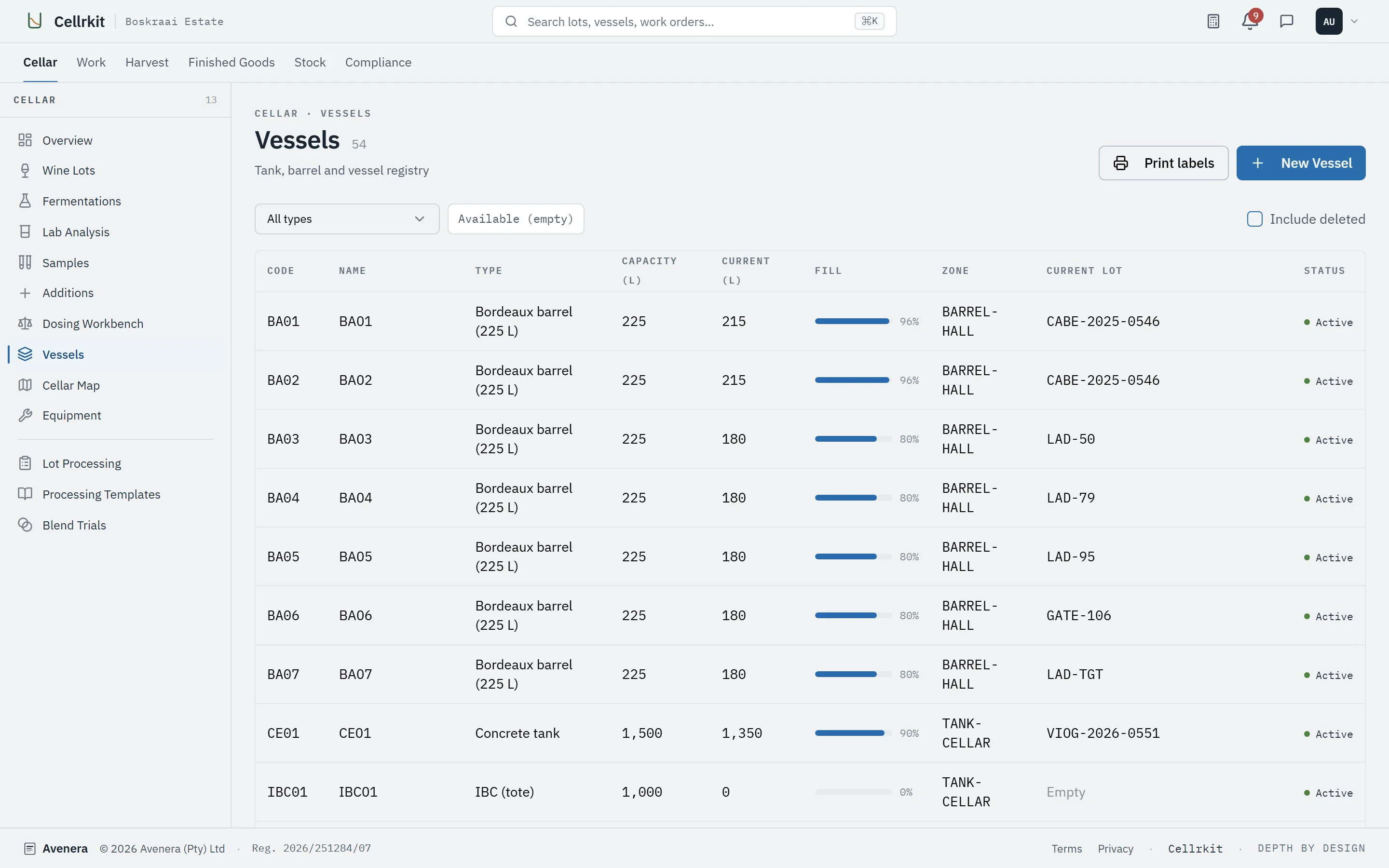1389x868 pixels.
Task: Click the Cellar Map icon
Action: (25, 385)
